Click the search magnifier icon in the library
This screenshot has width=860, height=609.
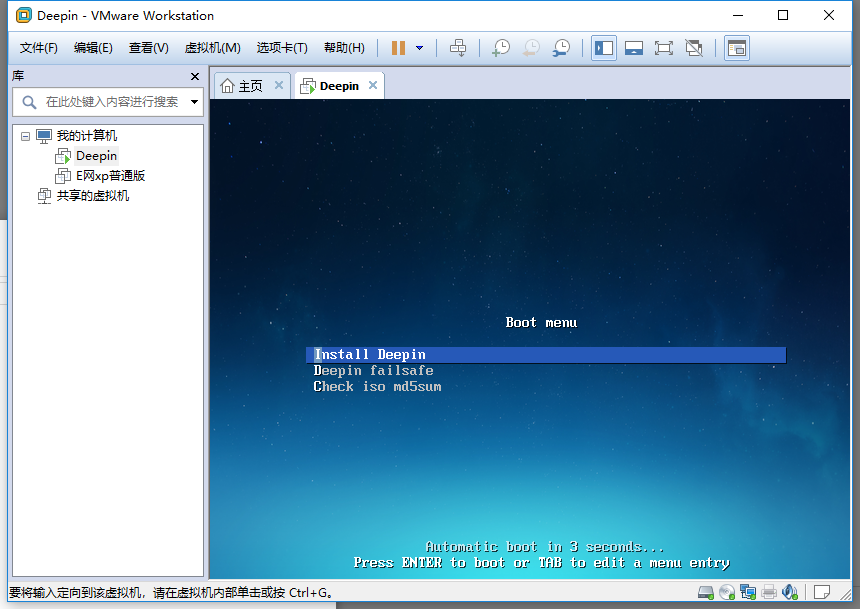(x=29, y=102)
